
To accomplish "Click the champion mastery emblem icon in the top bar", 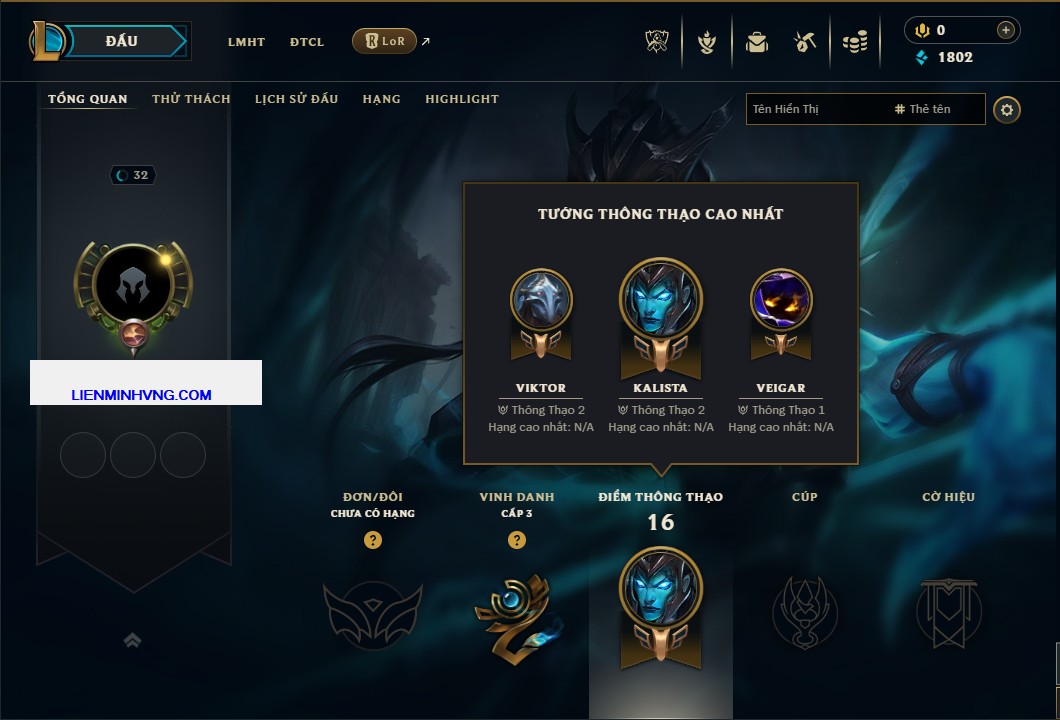I will pyautogui.click(x=707, y=42).
